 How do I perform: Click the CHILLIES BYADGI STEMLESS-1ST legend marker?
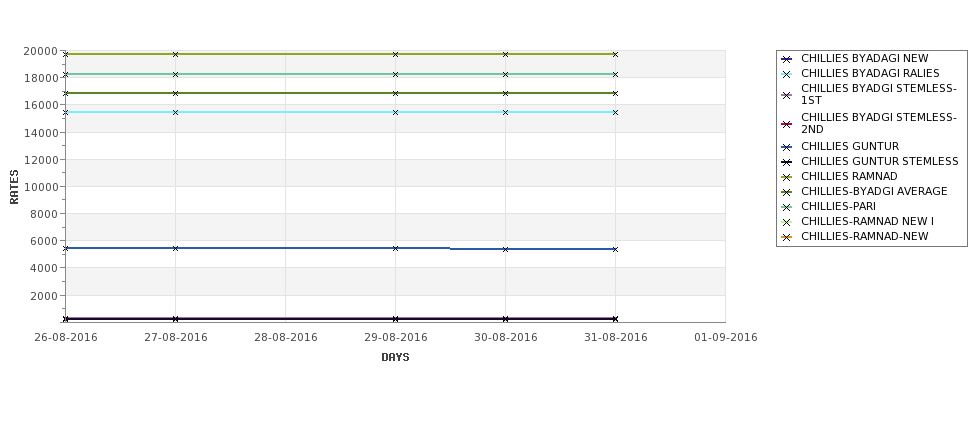(x=787, y=95)
